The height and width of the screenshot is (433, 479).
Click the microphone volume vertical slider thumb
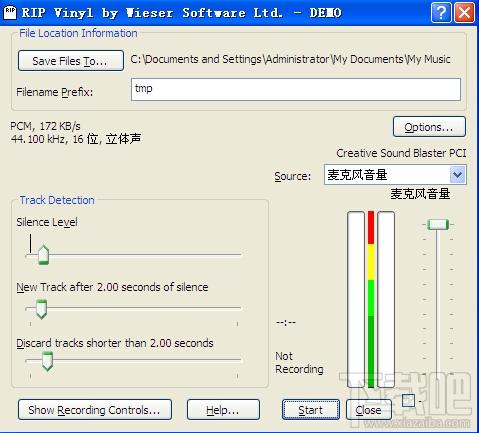[x=438, y=224]
